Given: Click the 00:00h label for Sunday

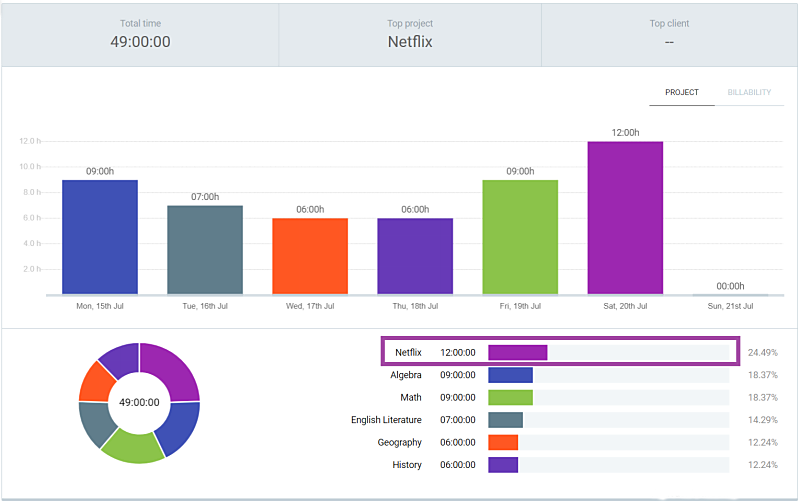Looking at the screenshot, I should (730, 286).
